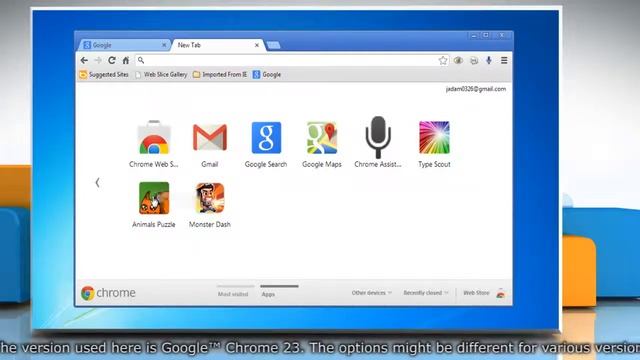Viewport: 640px width, 360px height.
Task: Close the New Tab tab
Action: pos(257,45)
